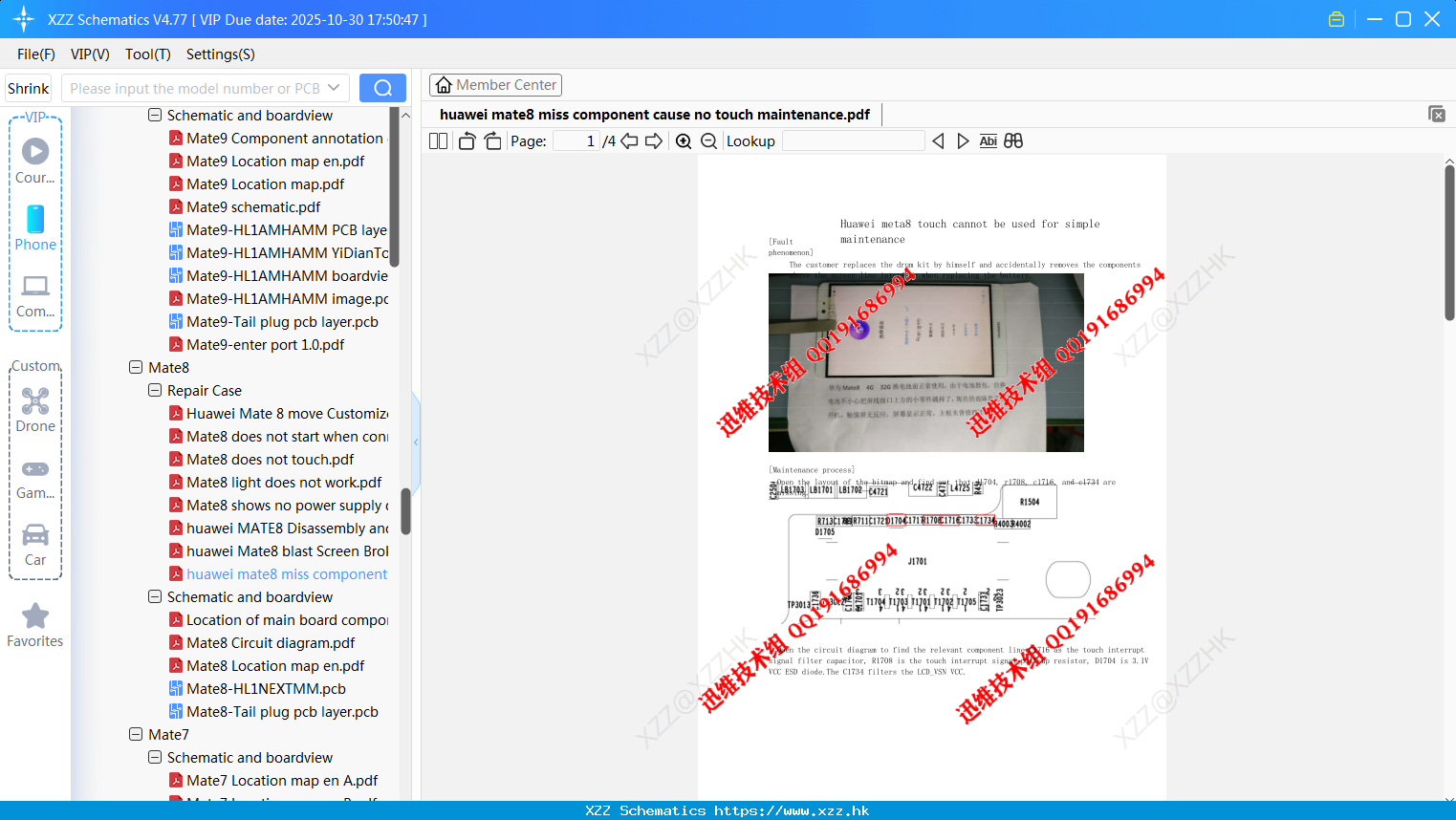Open the Settings(S) menu
Viewport: 1456px width, 820px height.
(221, 54)
